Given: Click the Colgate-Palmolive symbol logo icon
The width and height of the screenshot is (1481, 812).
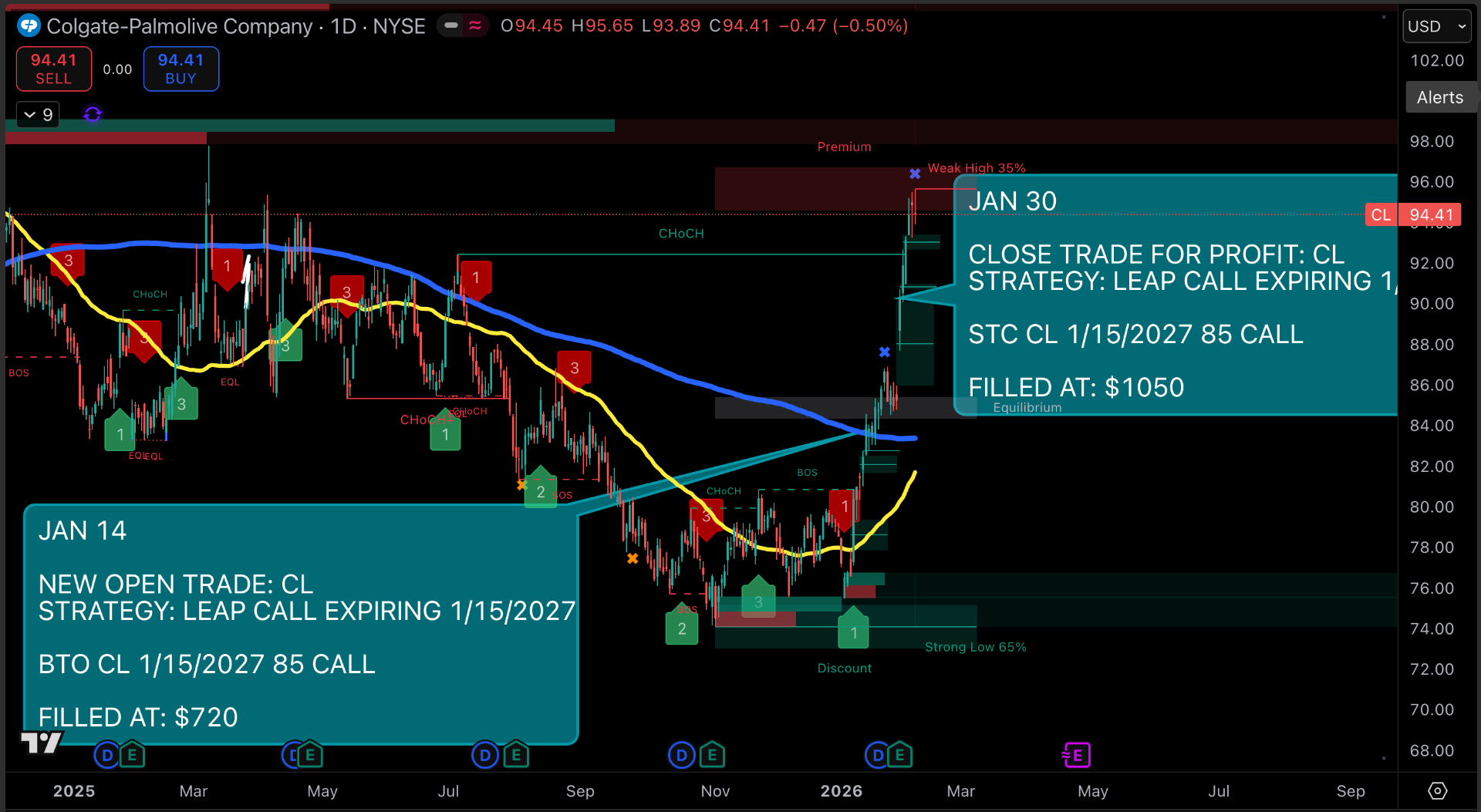Looking at the screenshot, I should 29,26.
